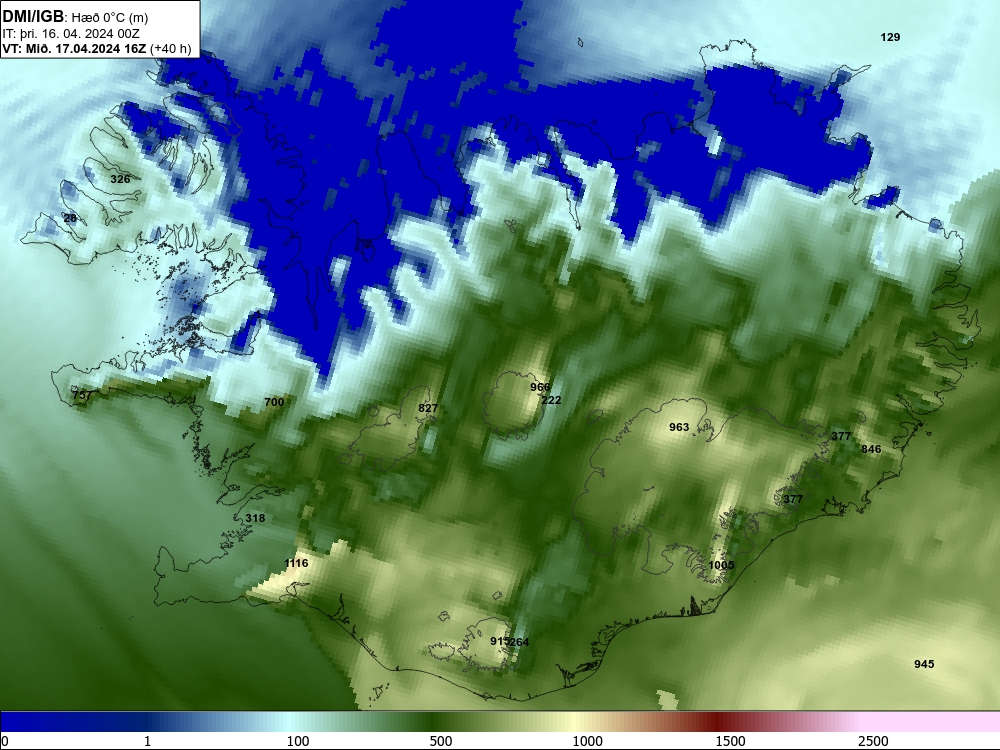
Task: Select the initial time 'IT: þri. 16. 04. 2024 00Z'
Action: tap(71, 33)
